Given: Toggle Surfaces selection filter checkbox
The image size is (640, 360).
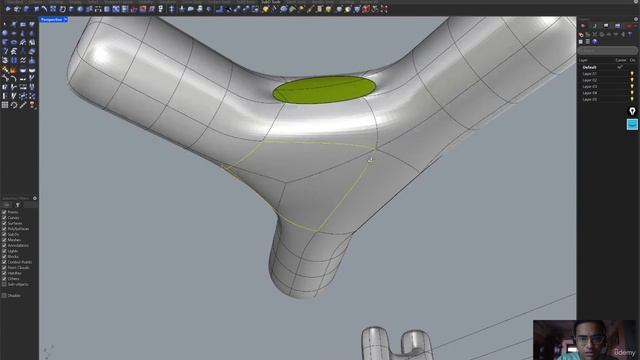Looking at the screenshot, I should (x=4, y=223).
